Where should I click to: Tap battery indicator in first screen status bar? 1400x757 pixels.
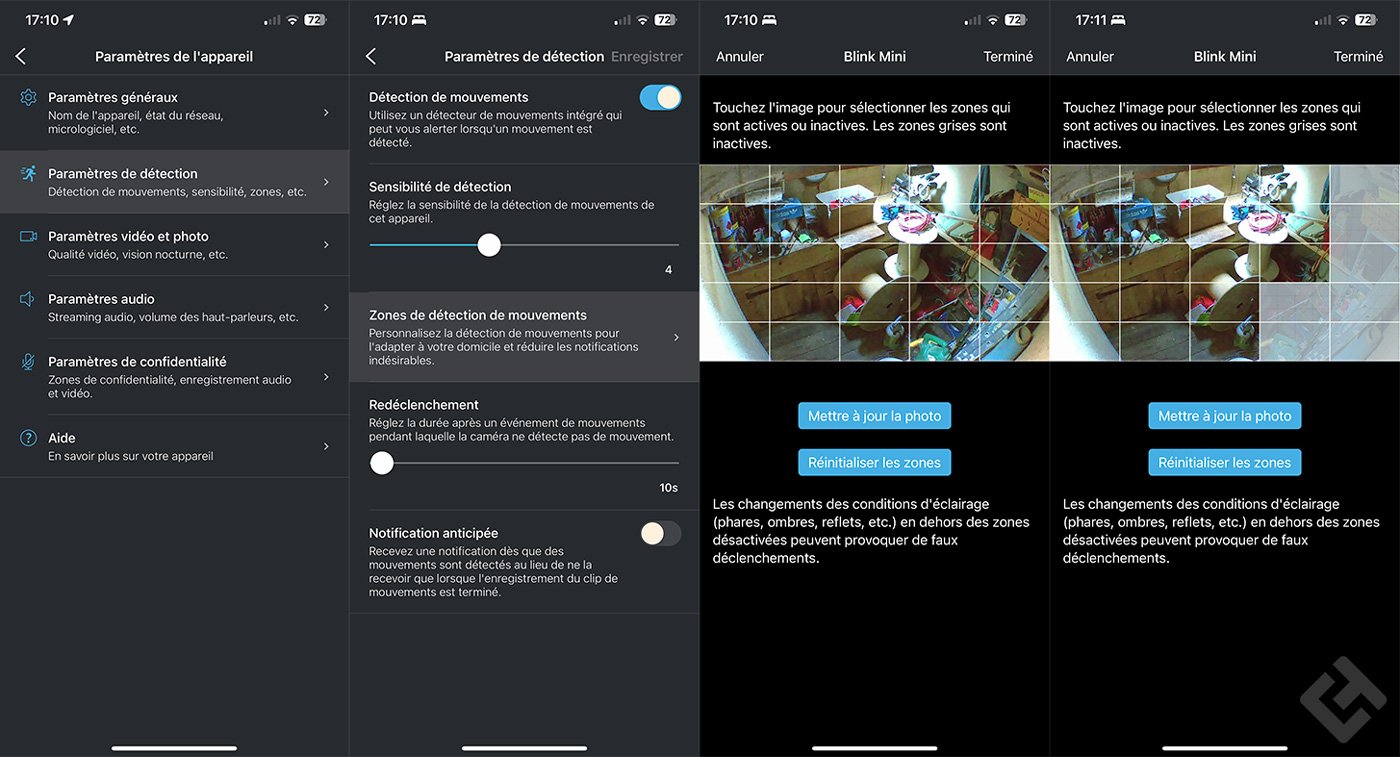[x=315, y=20]
